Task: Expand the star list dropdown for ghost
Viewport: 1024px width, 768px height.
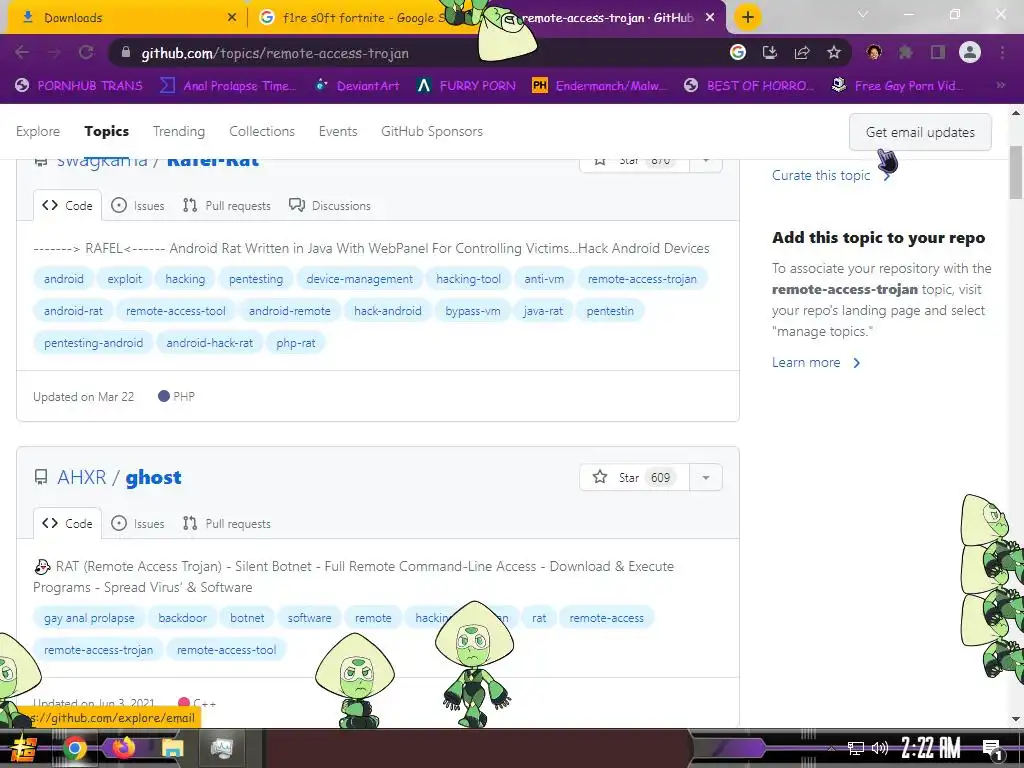Action: click(706, 477)
